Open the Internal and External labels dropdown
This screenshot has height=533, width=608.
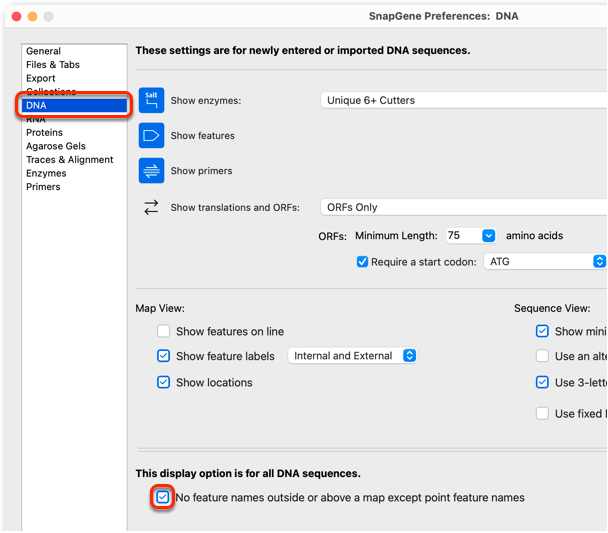click(352, 355)
